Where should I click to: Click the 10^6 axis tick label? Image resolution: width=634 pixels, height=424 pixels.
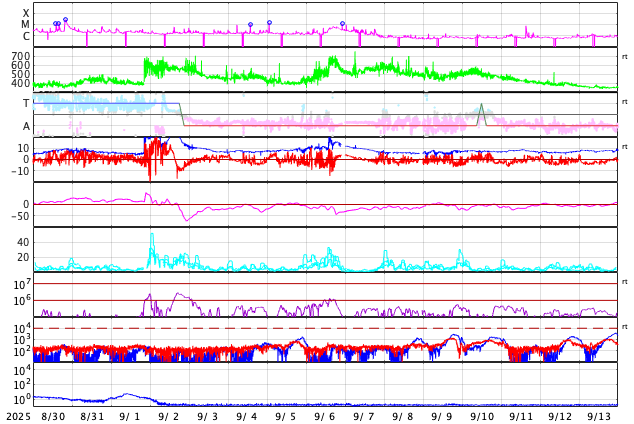pos(21,299)
